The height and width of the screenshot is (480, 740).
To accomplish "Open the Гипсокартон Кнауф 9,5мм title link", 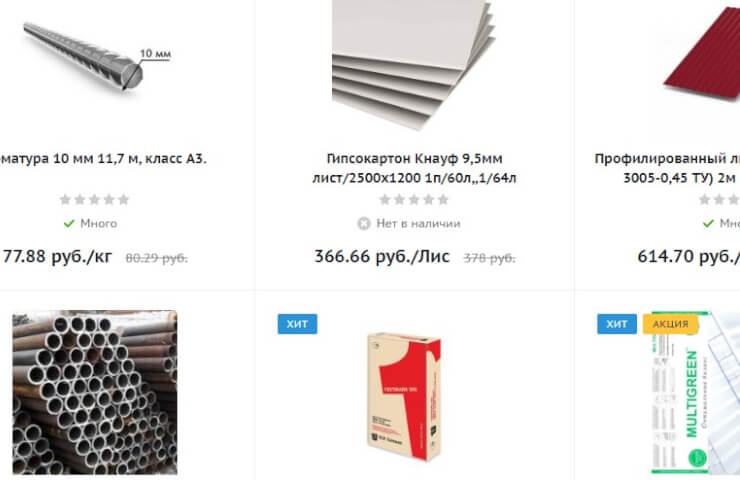I will 414,168.
